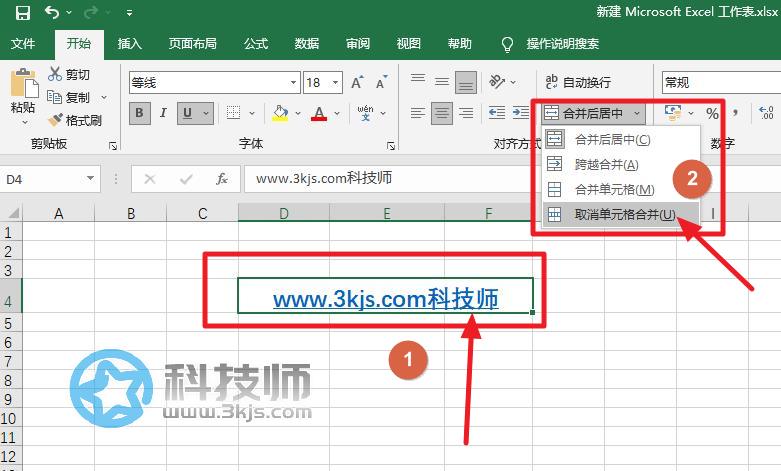Increase font size with larger A icon
Screen dimensions: 781x471
tap(358, 82)
